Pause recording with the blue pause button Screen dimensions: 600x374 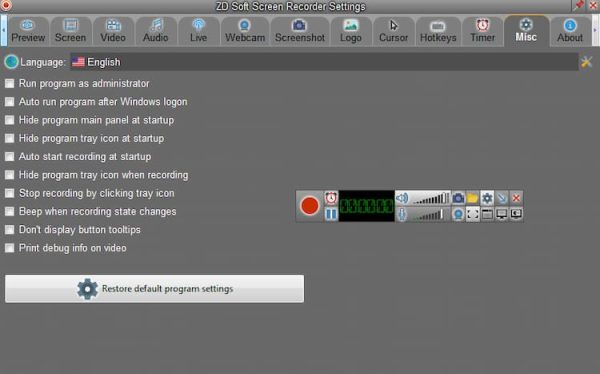pyautogui.click(x=331, y=214)
